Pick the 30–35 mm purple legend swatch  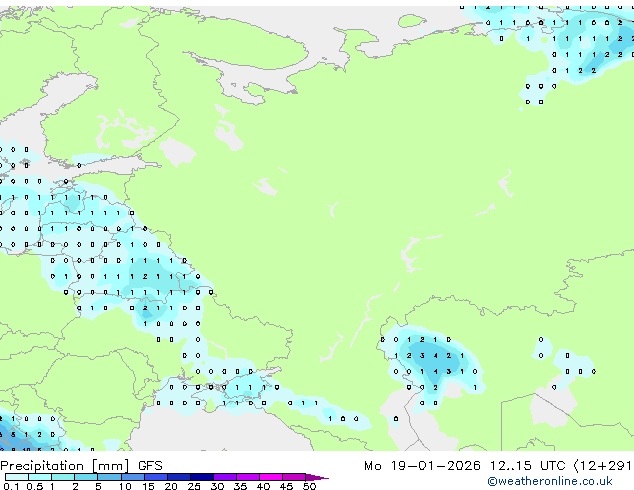225,477
